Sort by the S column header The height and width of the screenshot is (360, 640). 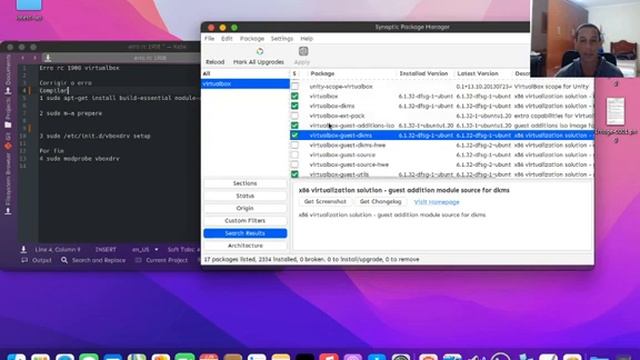pyautogui.click(x=295, y=73)
